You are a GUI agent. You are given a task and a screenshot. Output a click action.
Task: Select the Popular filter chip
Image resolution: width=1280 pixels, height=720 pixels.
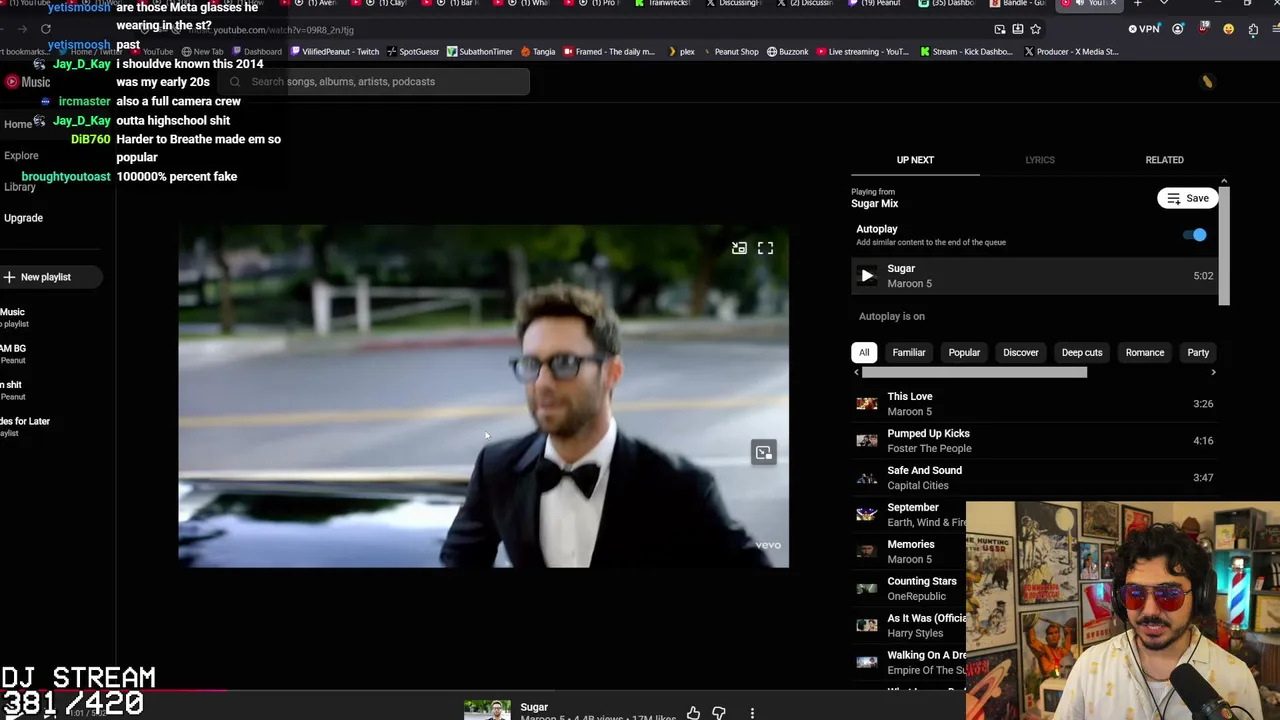pyautogui.click(x=964, y=352)
